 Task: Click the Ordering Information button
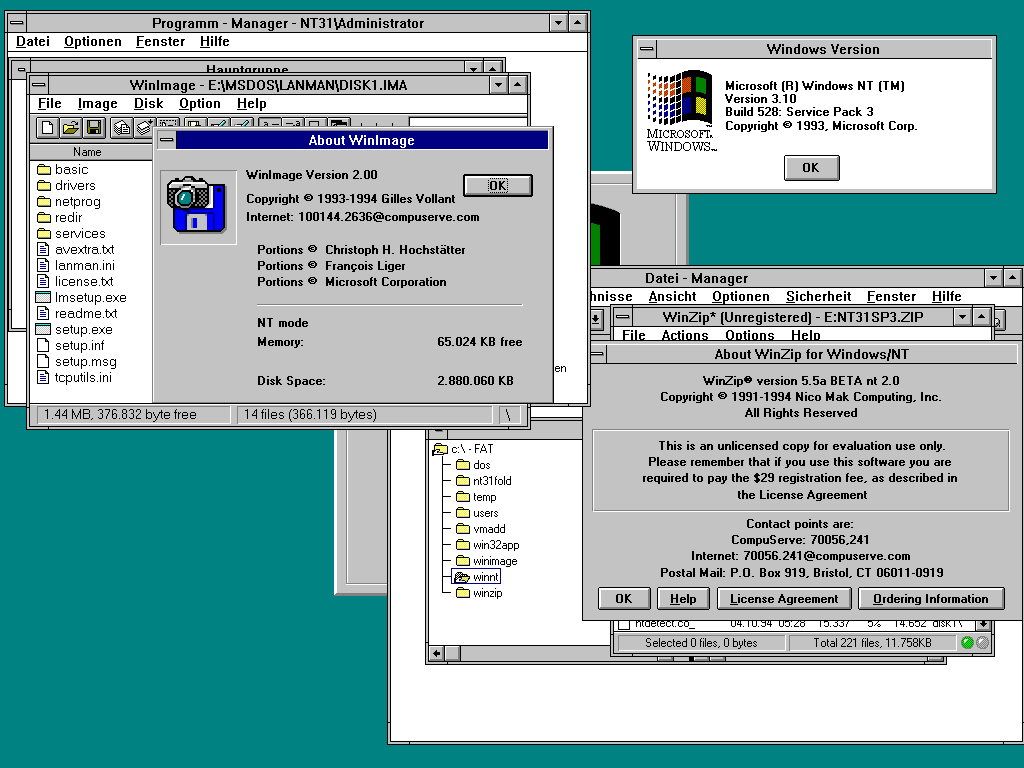tap(931, 599)
